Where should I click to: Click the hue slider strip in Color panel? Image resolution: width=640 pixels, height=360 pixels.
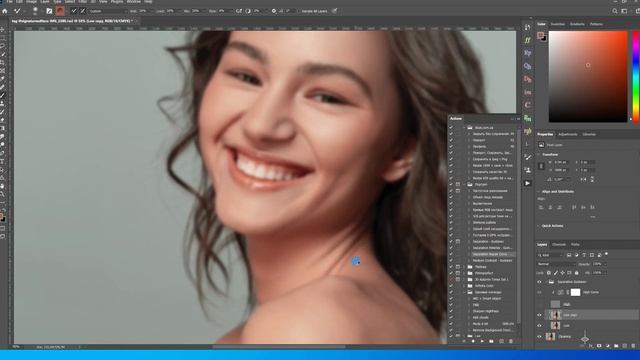pyautogui.click(x=636, y=76)
